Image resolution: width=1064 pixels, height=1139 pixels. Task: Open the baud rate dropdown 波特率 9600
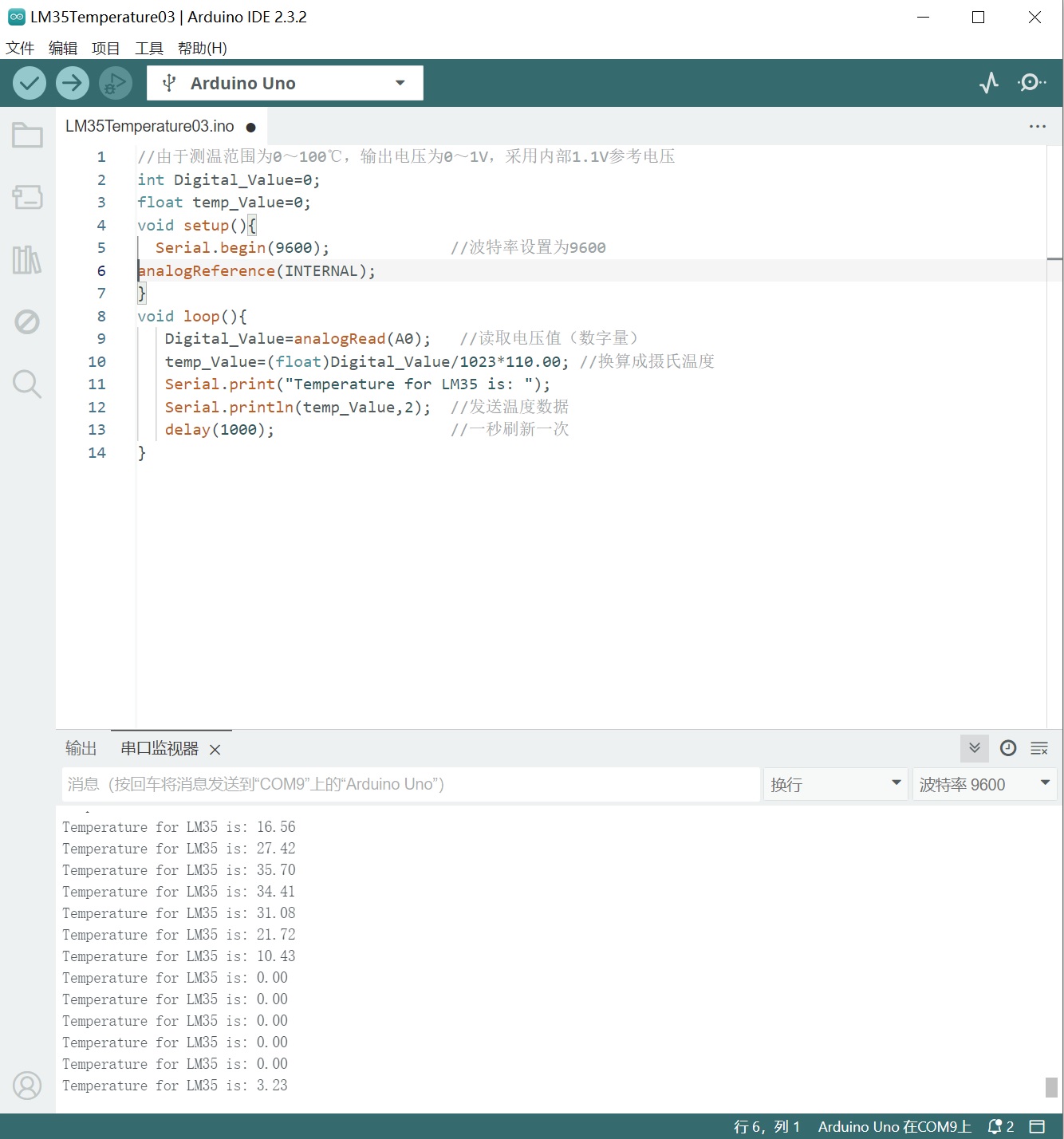coord(984,784)
